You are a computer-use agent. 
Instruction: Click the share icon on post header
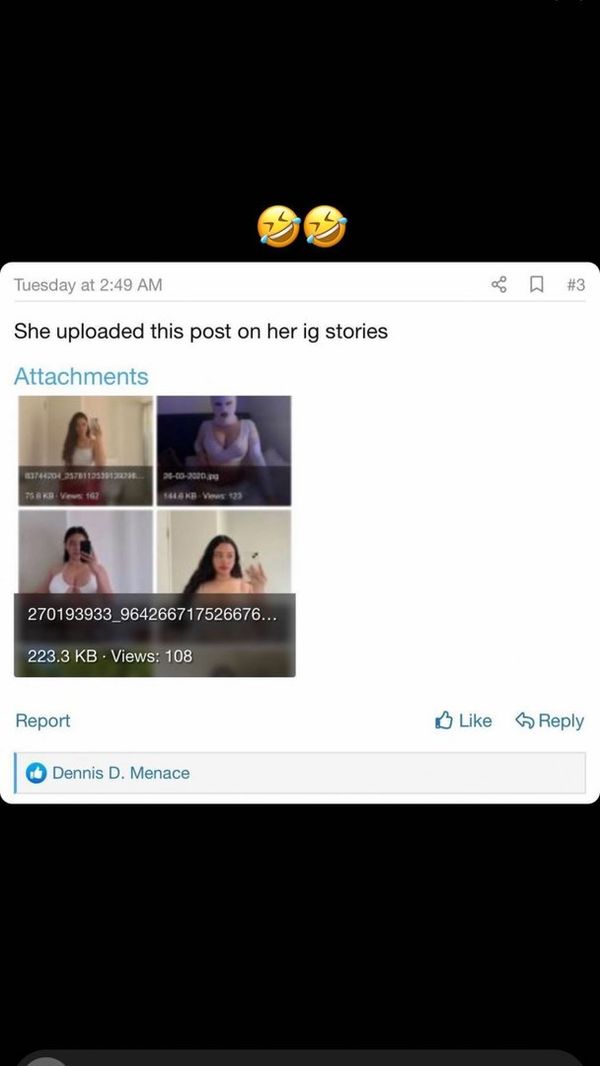499,284
